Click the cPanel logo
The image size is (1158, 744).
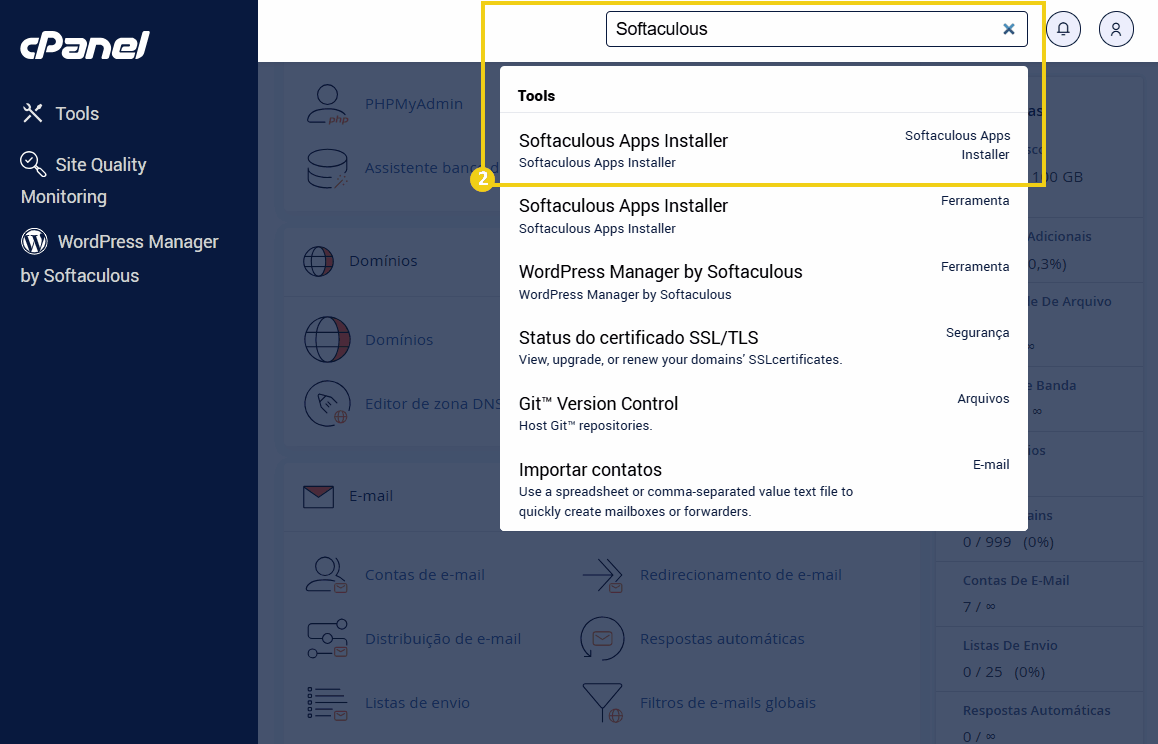pos(85,45)
